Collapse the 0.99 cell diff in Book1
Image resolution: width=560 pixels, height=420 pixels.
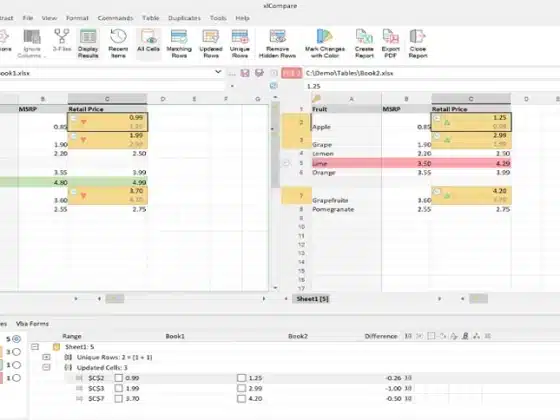(x=73, y=118)
